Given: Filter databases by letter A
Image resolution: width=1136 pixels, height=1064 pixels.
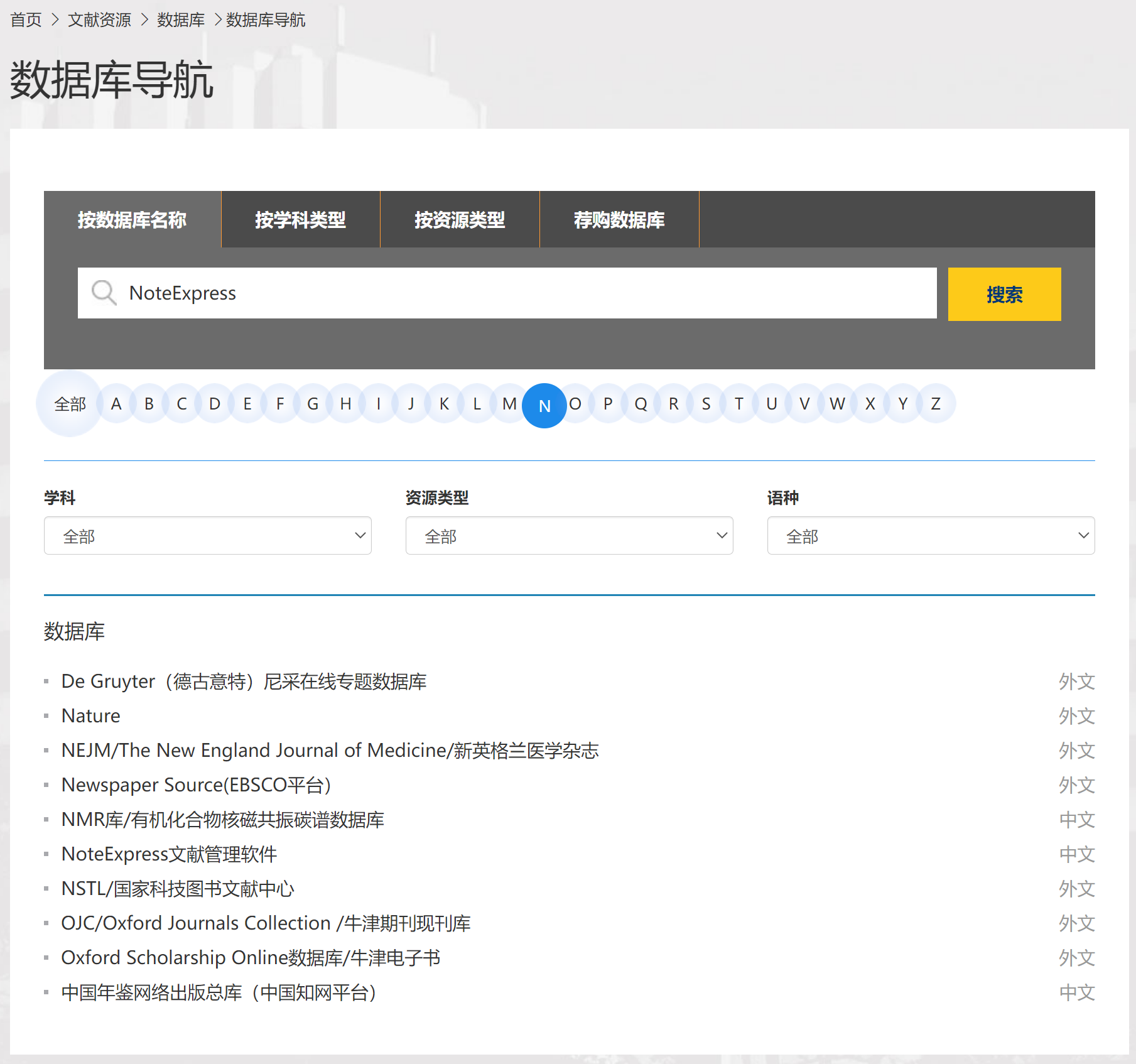Looking at the screenshot, I should point(116,404).
